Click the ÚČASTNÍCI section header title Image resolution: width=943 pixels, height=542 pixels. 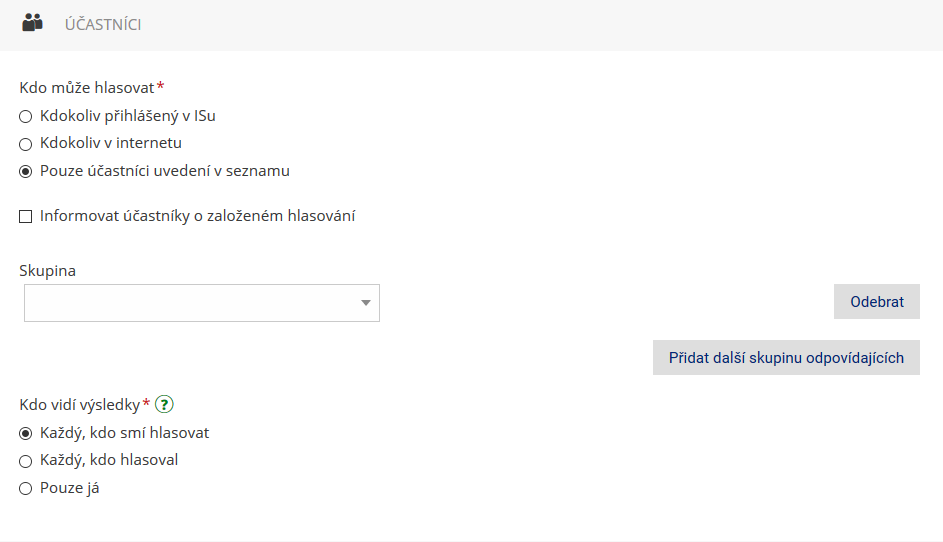tap(103, 25)
